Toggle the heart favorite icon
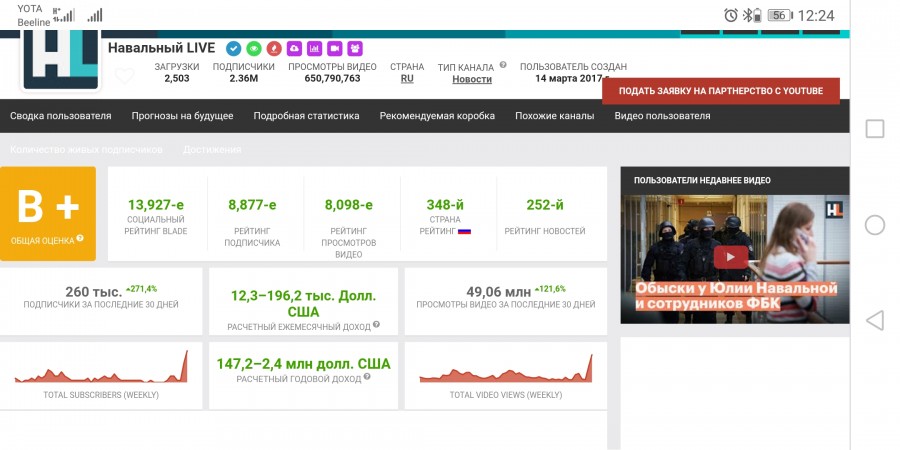Image resolution: width=900 pixels, height=450 pixels. 124,76
